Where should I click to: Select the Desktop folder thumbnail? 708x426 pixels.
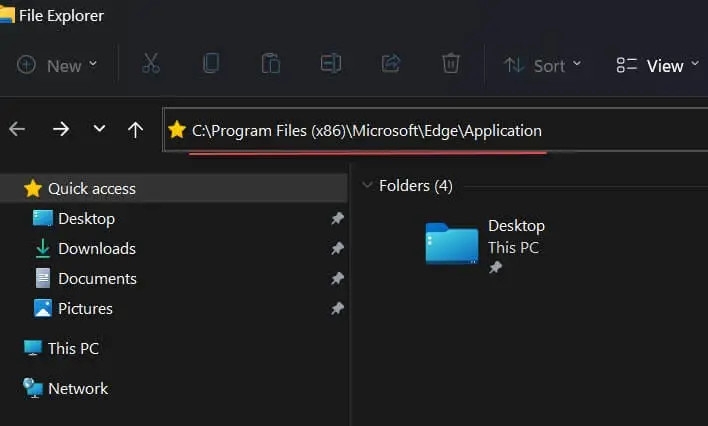click(x=452, y=243)
